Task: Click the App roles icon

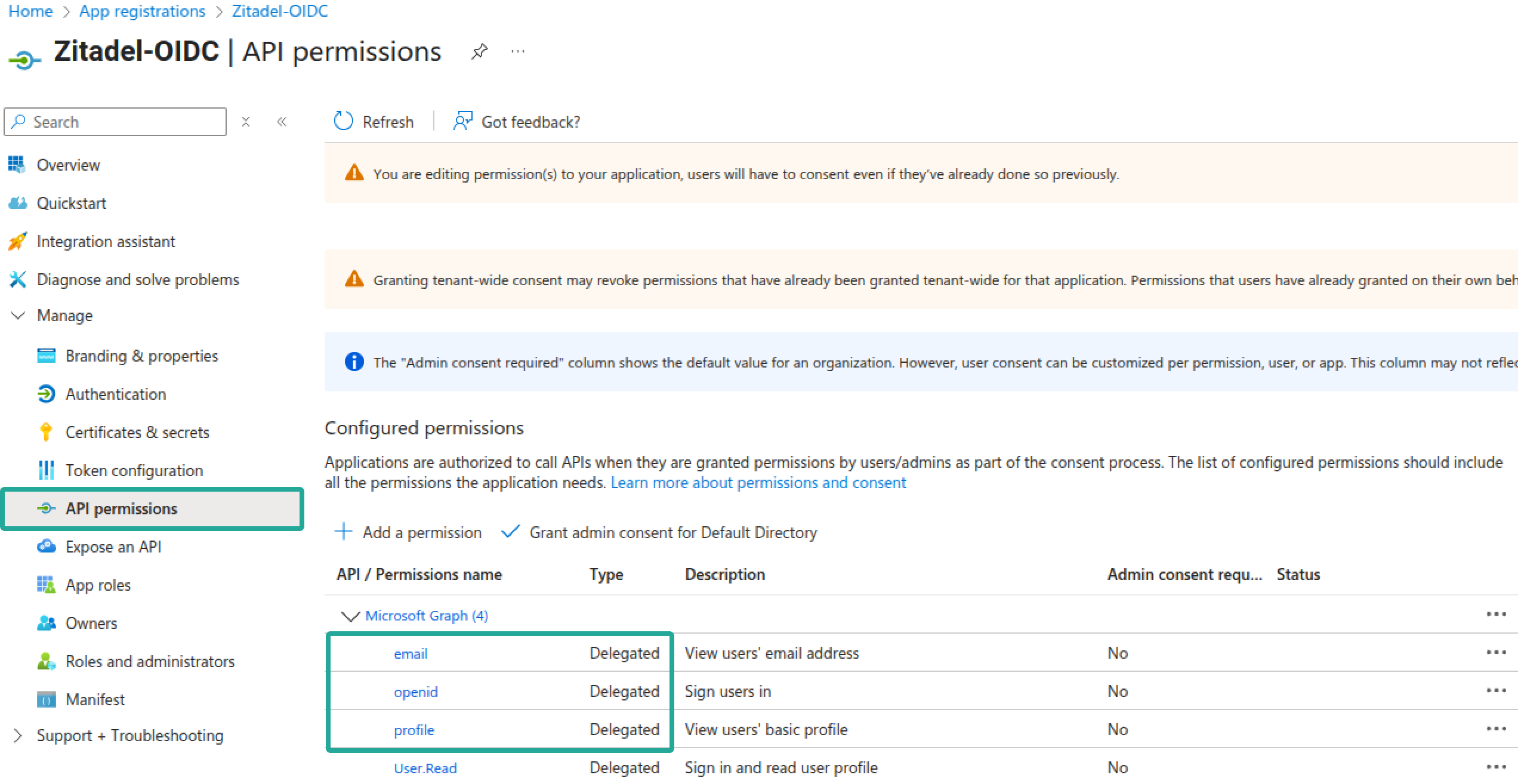Action: point(46,585)
